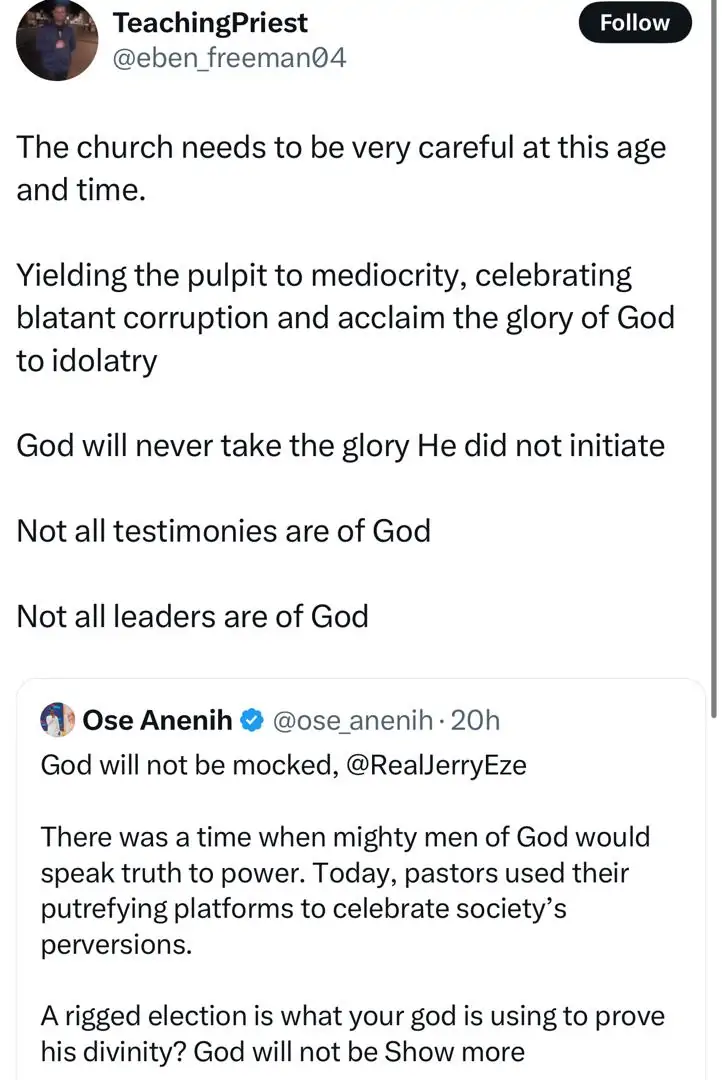Click the "church needs to be very careful" paragraph
722x1080 pixels.
(341, 168)
